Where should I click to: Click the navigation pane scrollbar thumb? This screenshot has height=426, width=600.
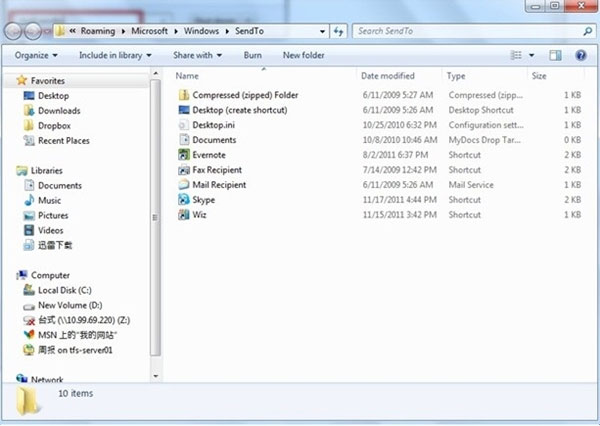tap(155, 217)
